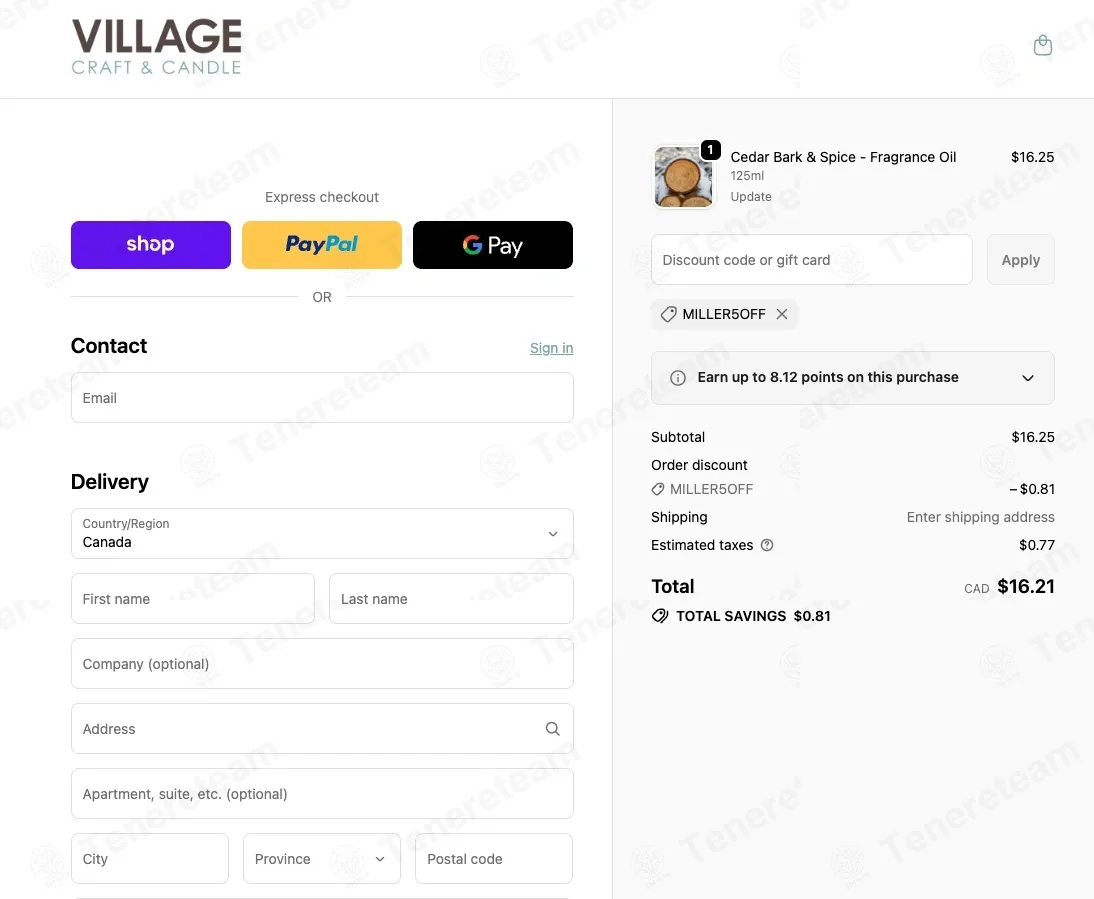Open the shopping bag cart icon
1094x899 pixels.
(1042, 45)
